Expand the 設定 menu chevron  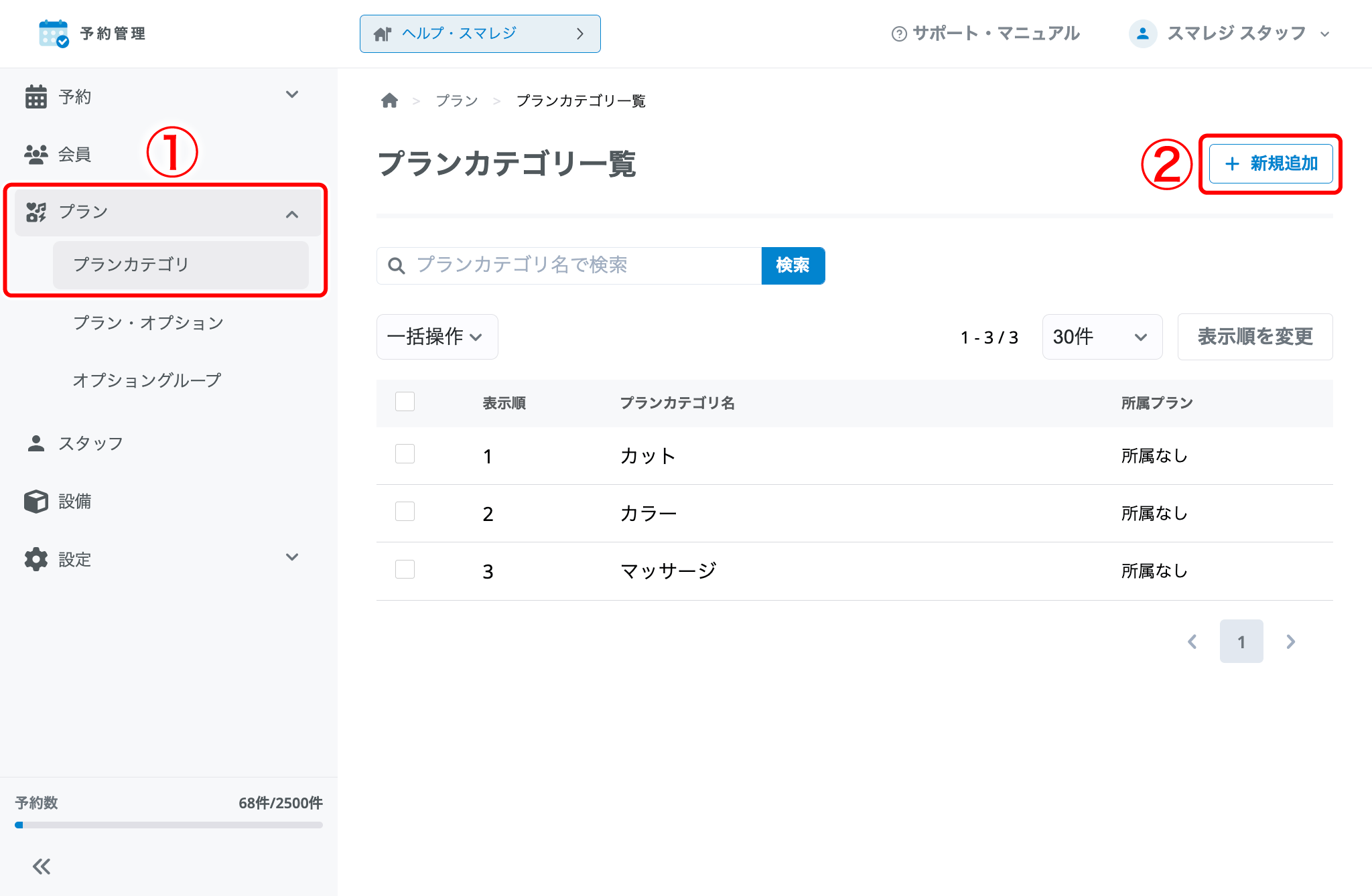(292, 557)
